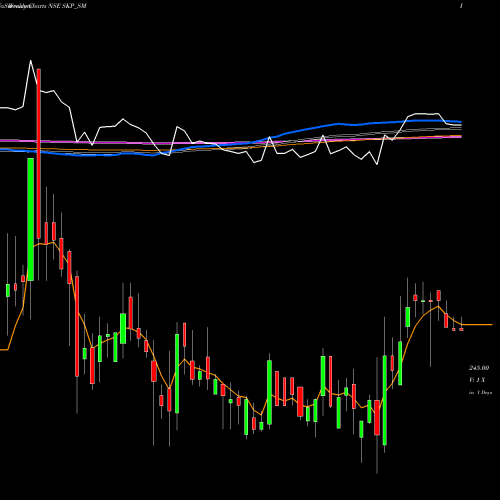
Task: Click the 'V: 1 X' volume label
Action: [x=477, y=380]
